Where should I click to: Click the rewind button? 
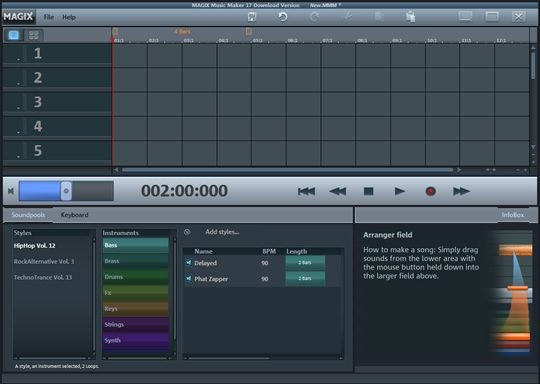[338, 191]
